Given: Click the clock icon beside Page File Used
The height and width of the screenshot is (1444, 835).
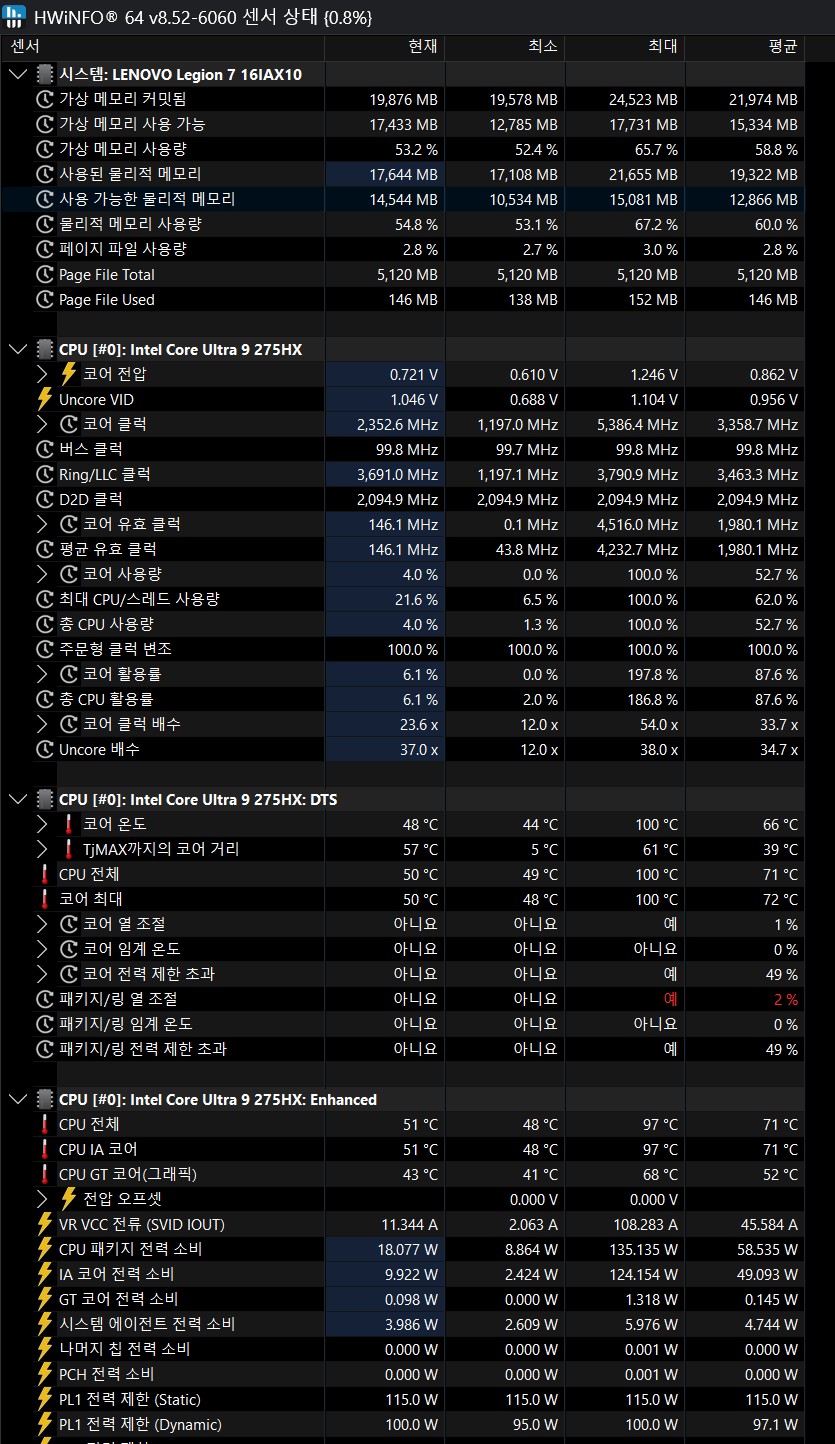Looking at the screenshot, I should [44, 299].
